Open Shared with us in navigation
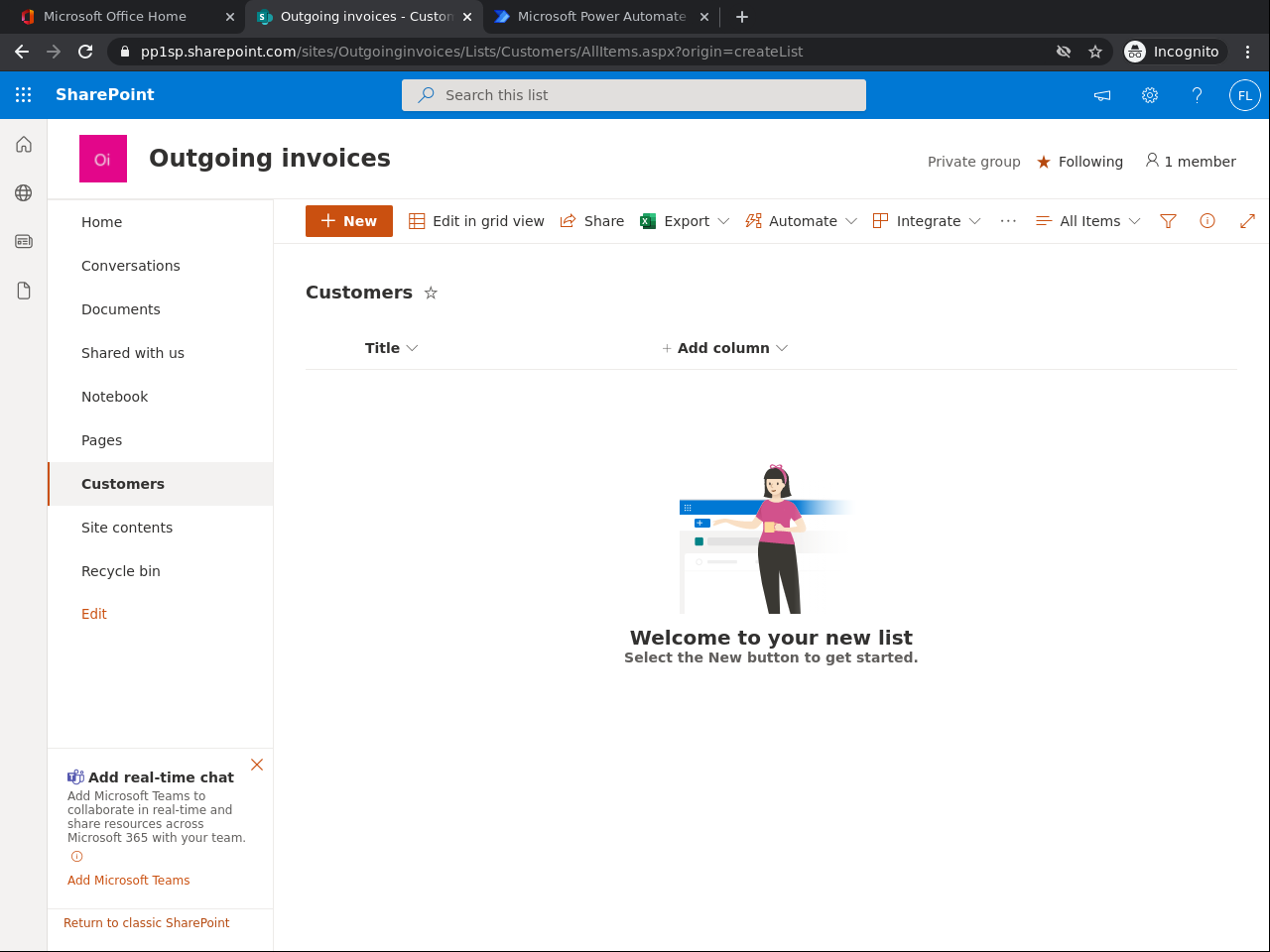Screen dimensions: 1270x952 click(x=133, y=353)
